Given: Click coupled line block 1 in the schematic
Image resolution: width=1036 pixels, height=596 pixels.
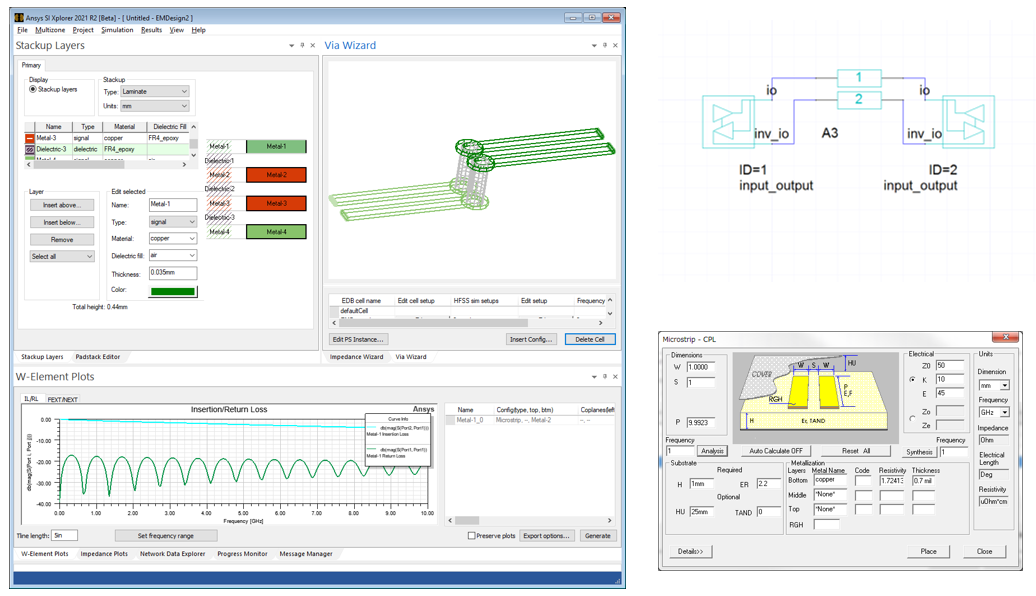Looking at the screenshot, I should click(x=859, y=78).
